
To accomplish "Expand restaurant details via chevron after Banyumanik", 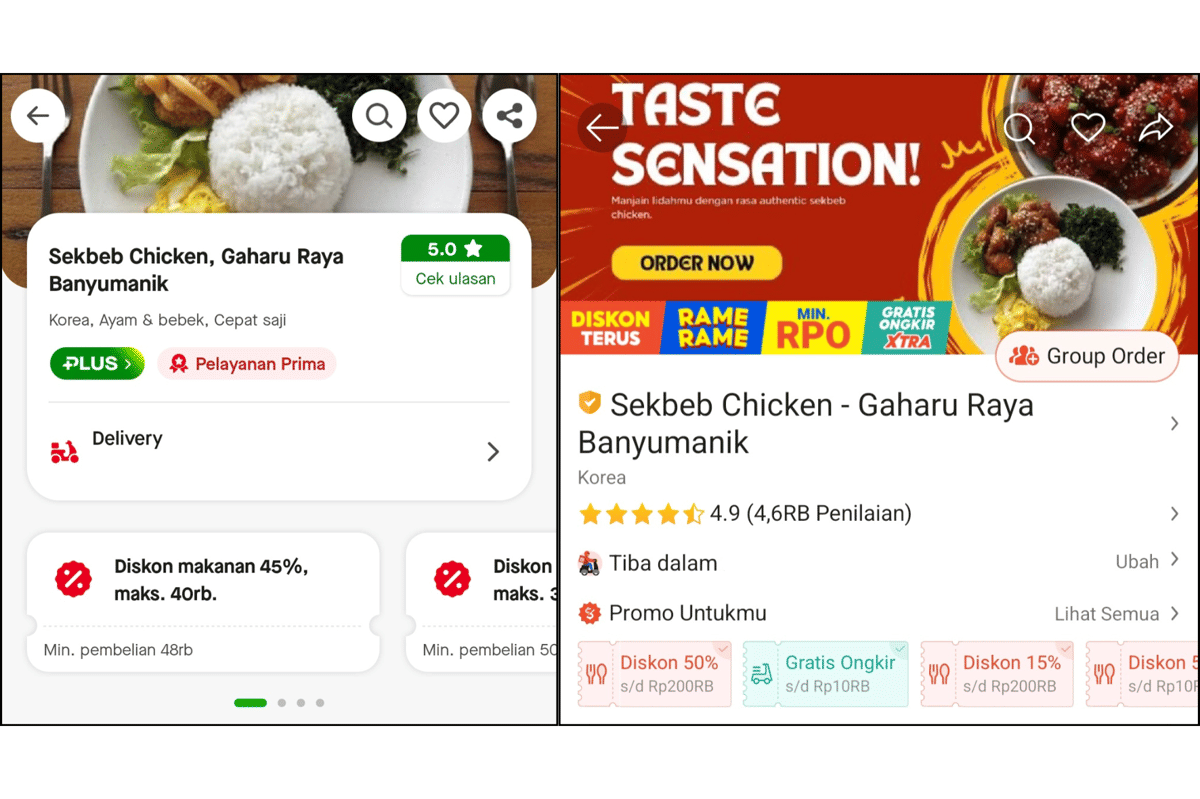I will (1173, 423).
